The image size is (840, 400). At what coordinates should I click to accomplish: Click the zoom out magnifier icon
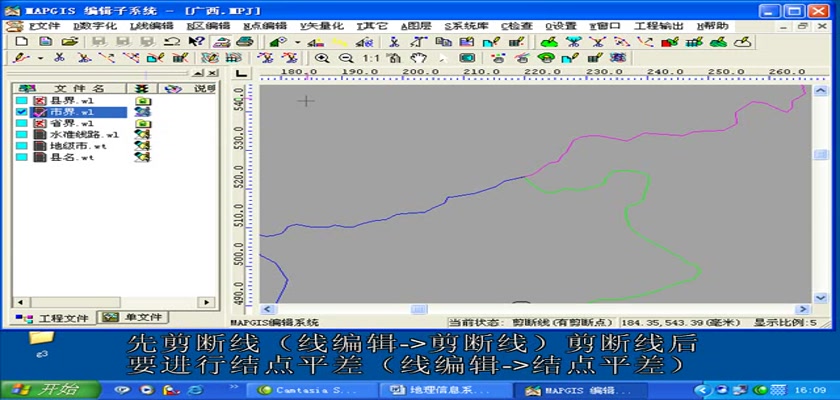(346, 59)
